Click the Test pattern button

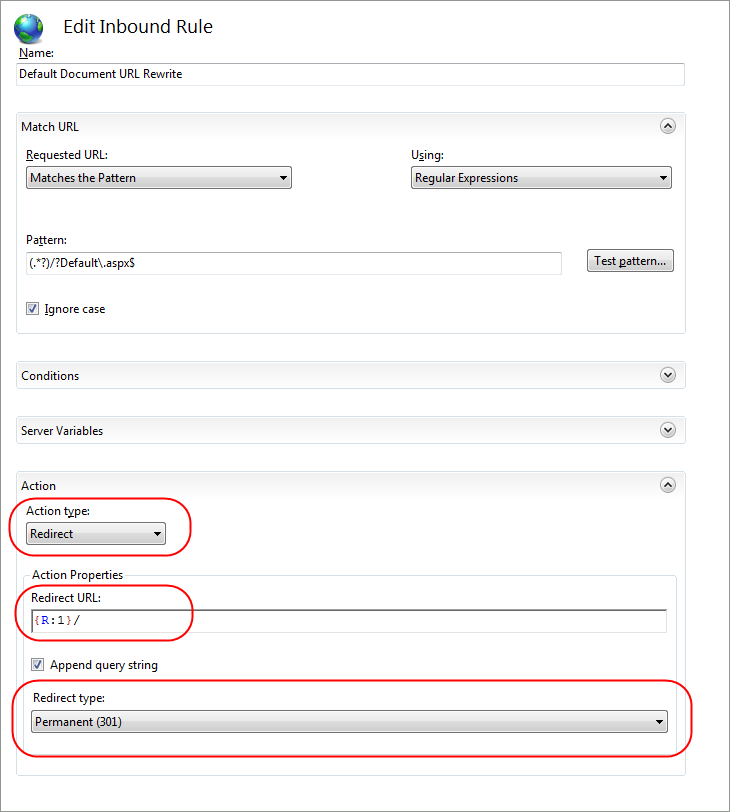click(630, 260)
